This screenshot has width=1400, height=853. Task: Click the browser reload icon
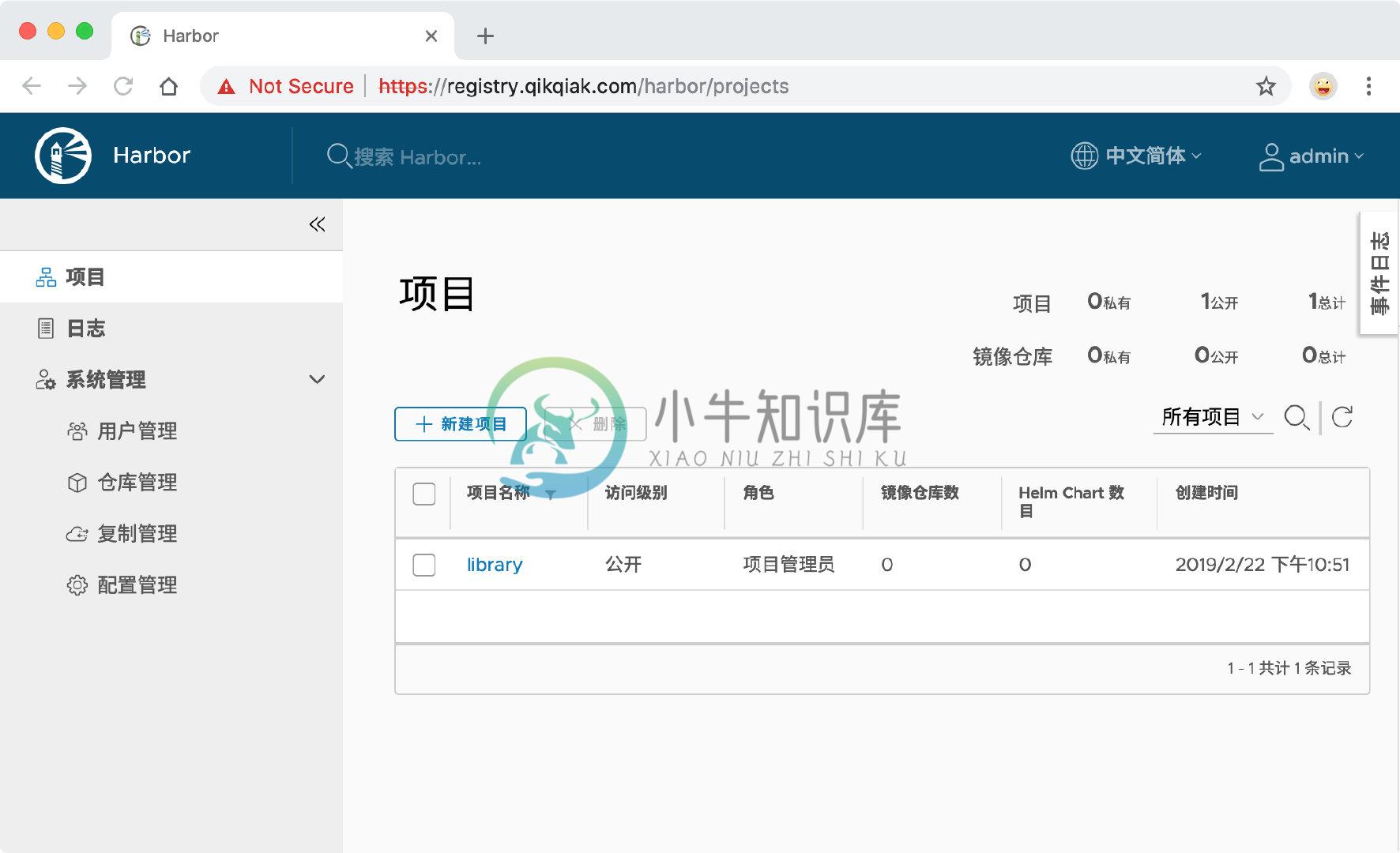click(123, 86)
